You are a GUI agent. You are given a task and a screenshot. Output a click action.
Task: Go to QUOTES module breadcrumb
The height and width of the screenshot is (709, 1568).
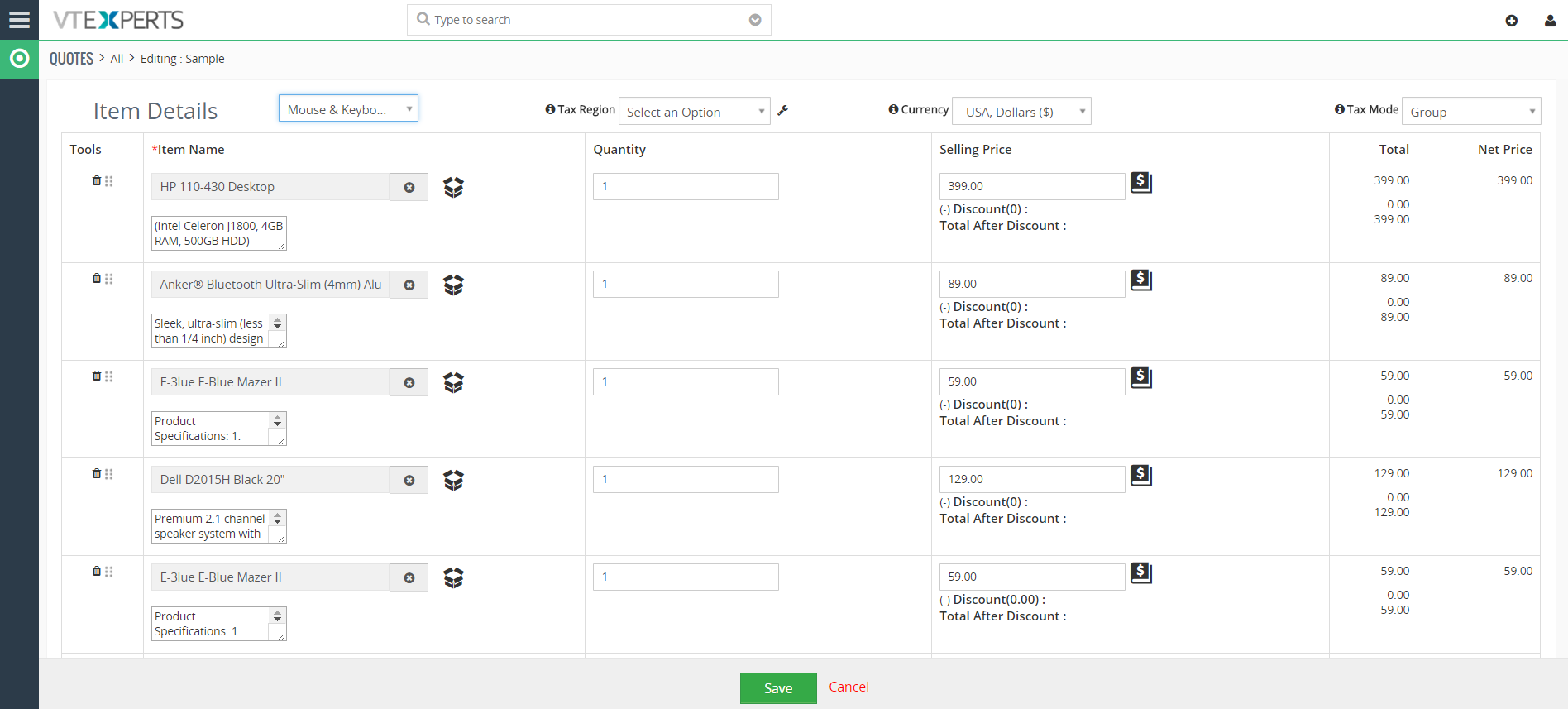pos(71,59)
